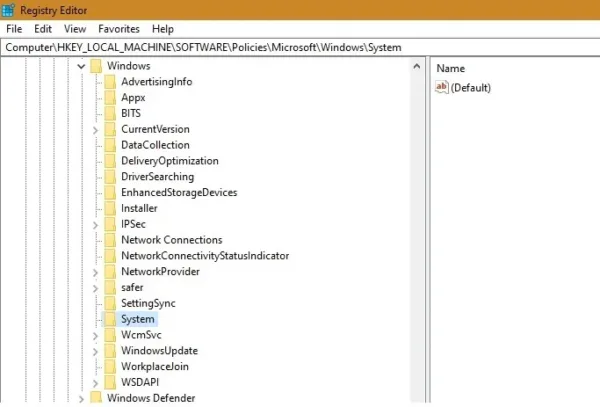The image size is (600, 407).
Task: Click the WcmSvc folder icon
Action: [x=110, y=335]
